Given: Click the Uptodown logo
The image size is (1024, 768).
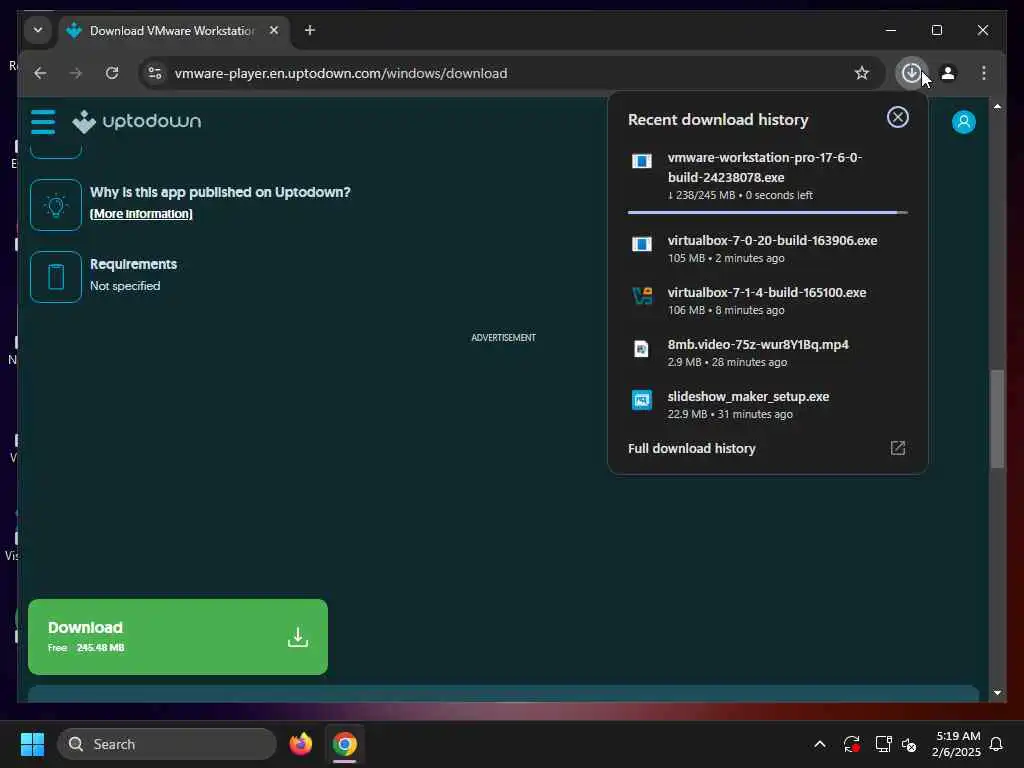Looking at the screenshot, I should coord(137,121).
